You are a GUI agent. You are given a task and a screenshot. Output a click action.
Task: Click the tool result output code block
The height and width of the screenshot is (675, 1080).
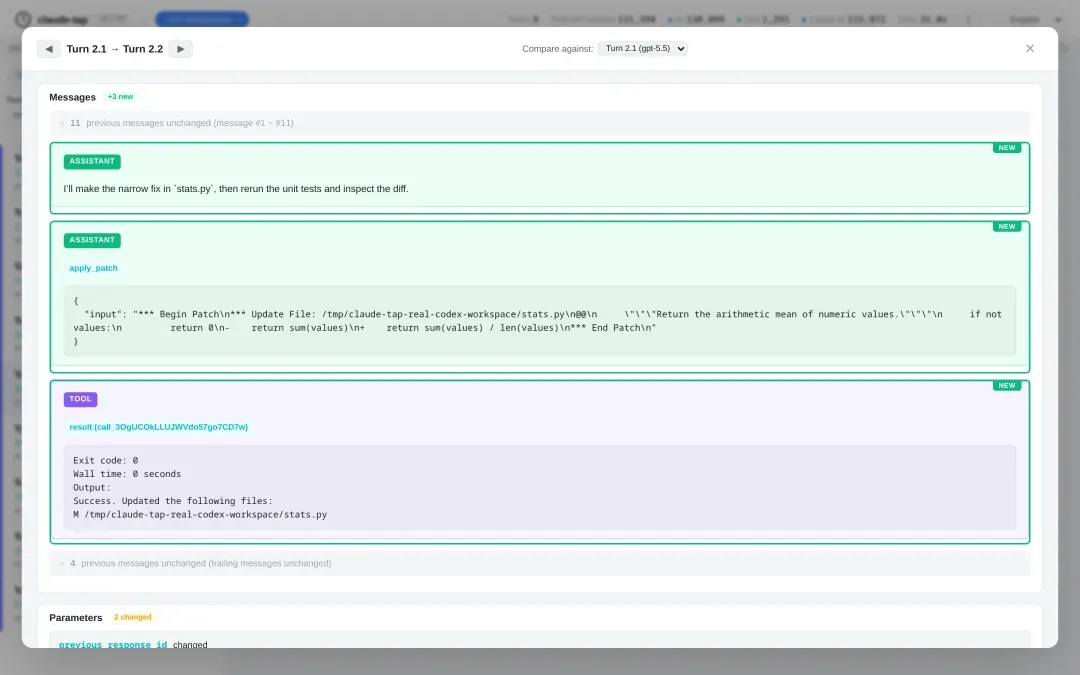click(539, 487)
